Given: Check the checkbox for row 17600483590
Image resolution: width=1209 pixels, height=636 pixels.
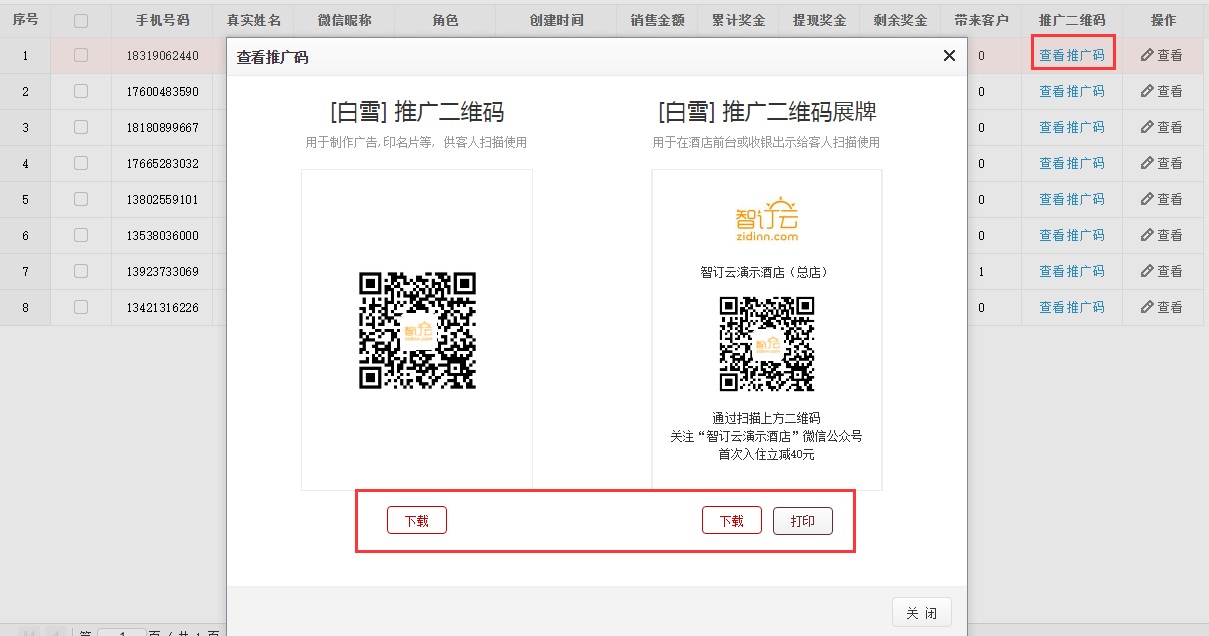Looking at the screenshot, I should (81, 92).
